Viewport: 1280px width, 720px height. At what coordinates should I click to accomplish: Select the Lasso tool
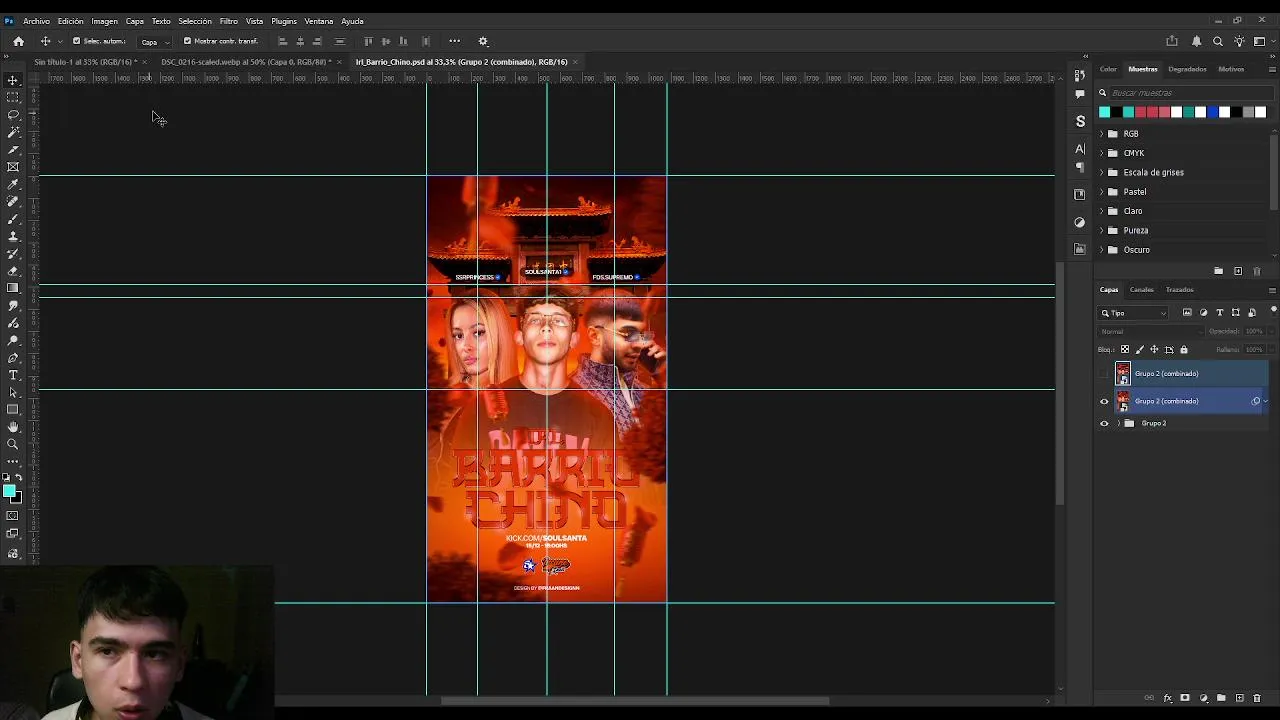tap(13, 115)
